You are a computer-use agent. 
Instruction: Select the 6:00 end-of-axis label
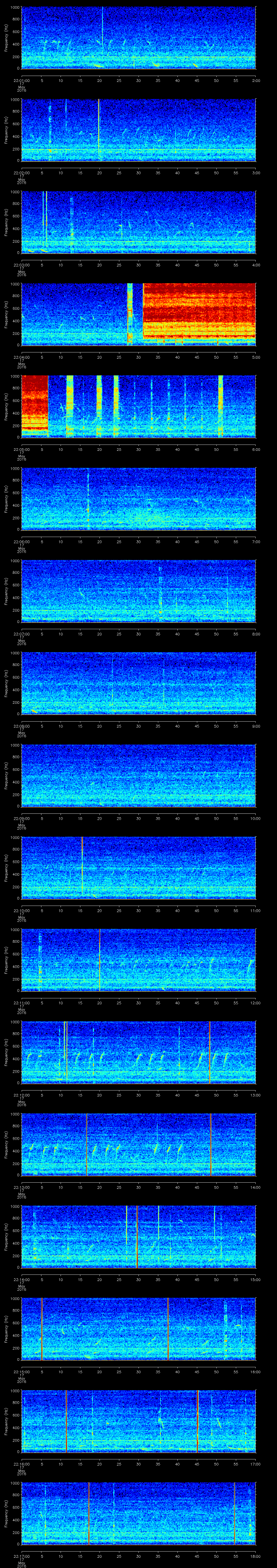(256, 449)
